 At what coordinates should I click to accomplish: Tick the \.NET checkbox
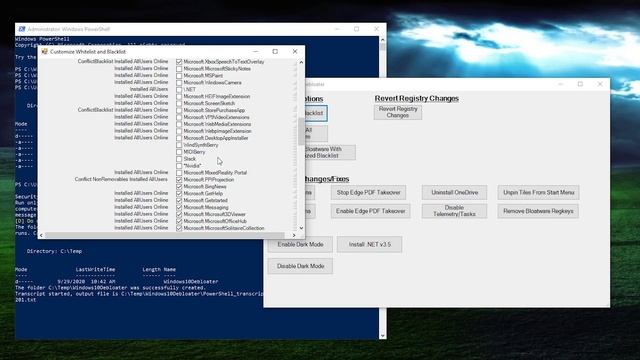point(179,89)
